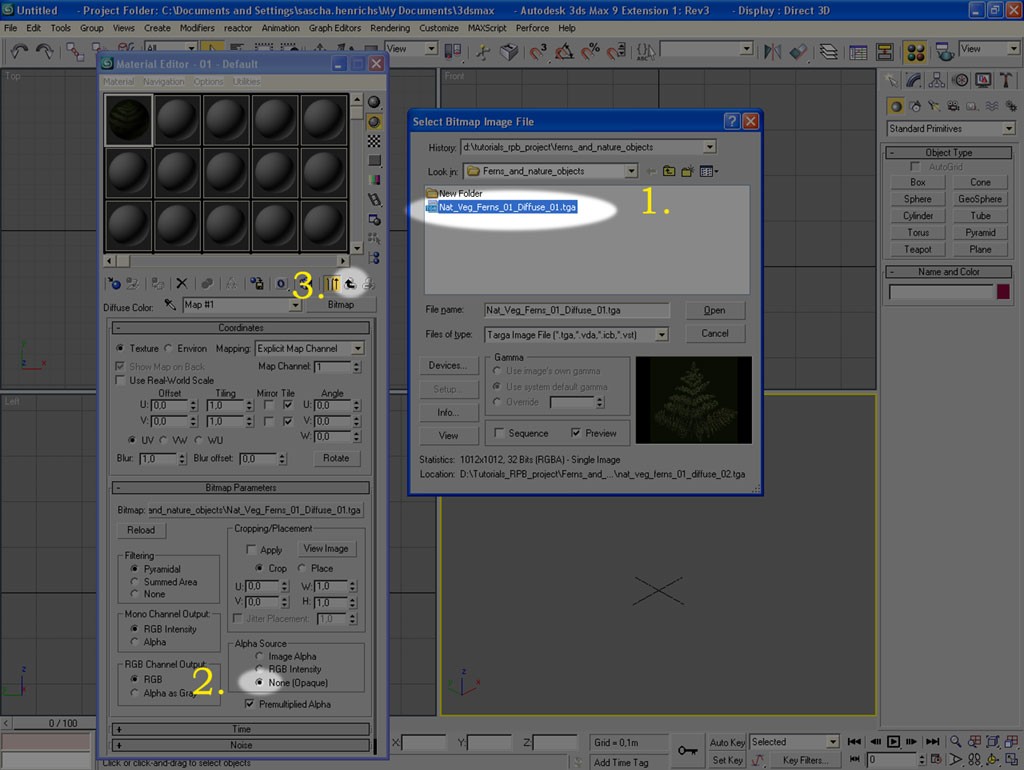The width and height of the screenshot is (1024, 770).
Task: Select the Environ radio button
Action: [168, 348]
